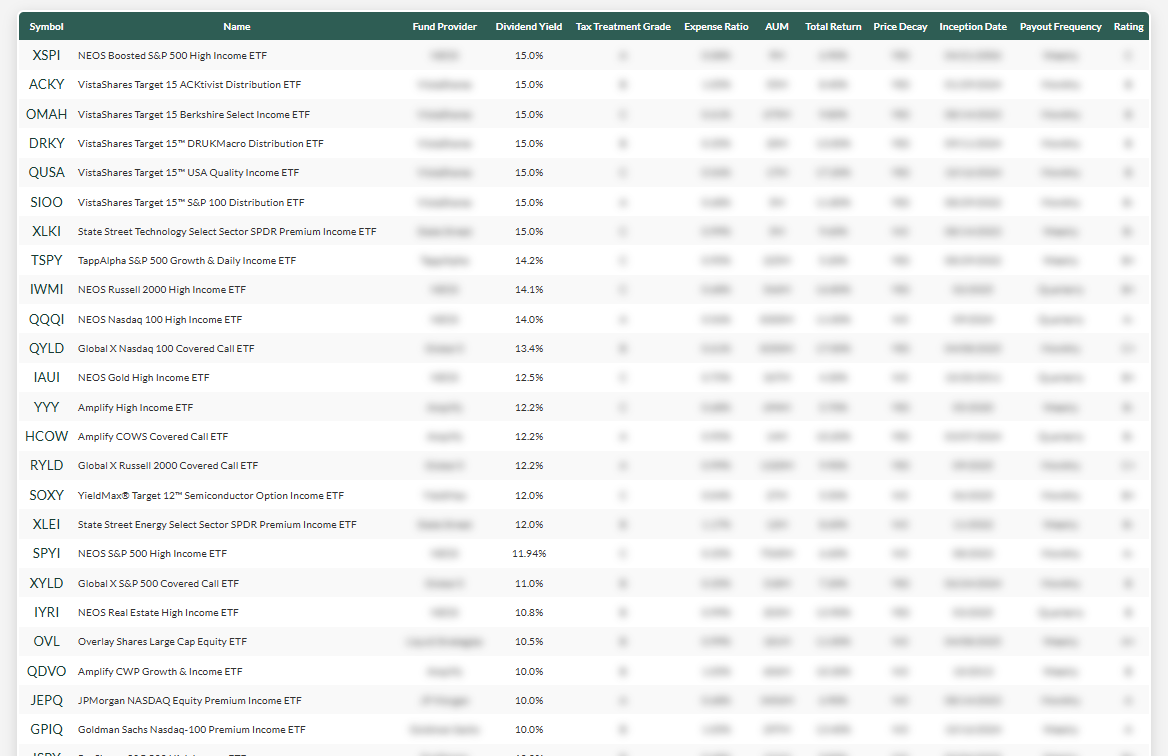1168x756 pixels.
Task: Select the QUSA symbol
Action: tap(46, 173)
